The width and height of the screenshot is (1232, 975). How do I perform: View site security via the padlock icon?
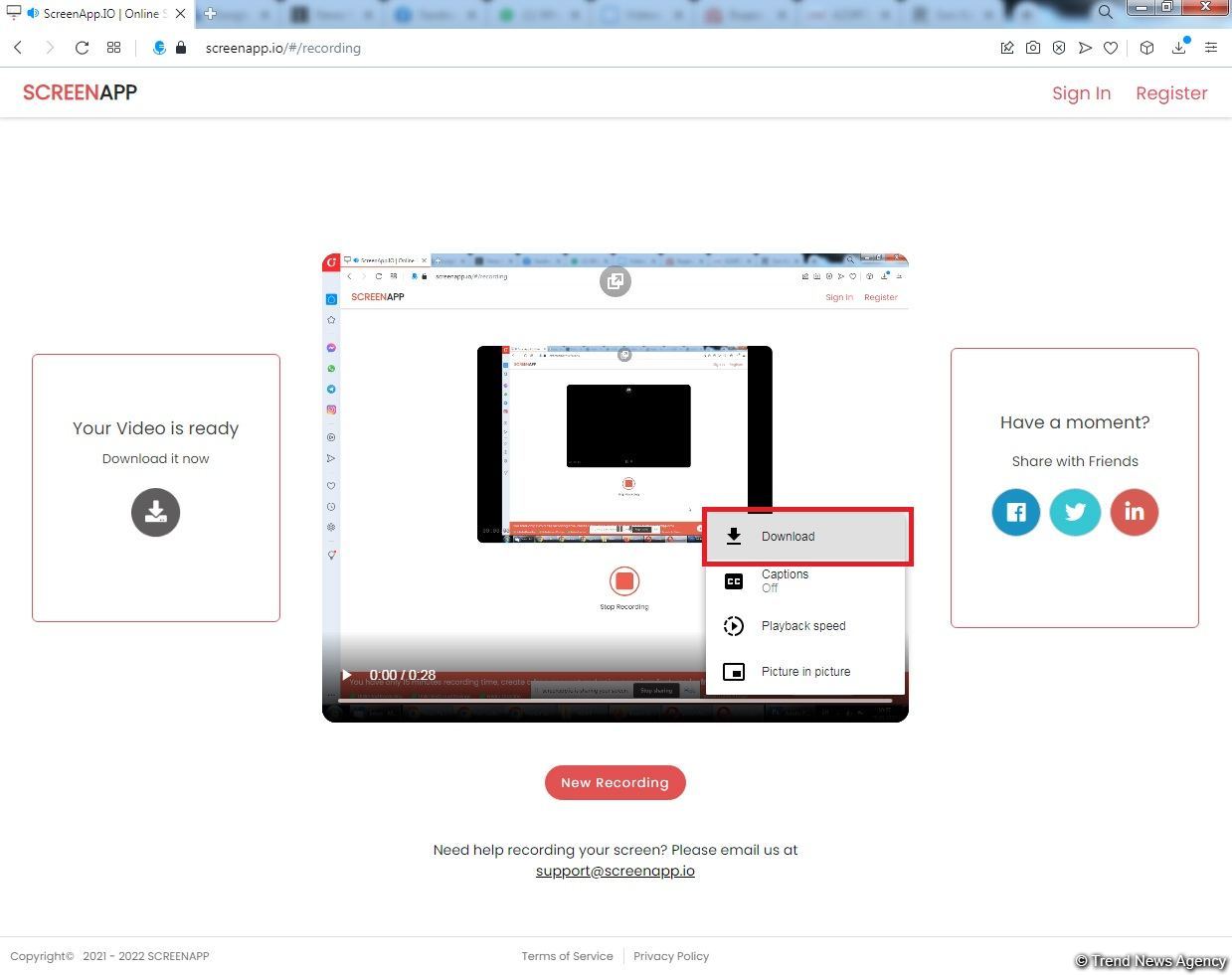[181, 48]
